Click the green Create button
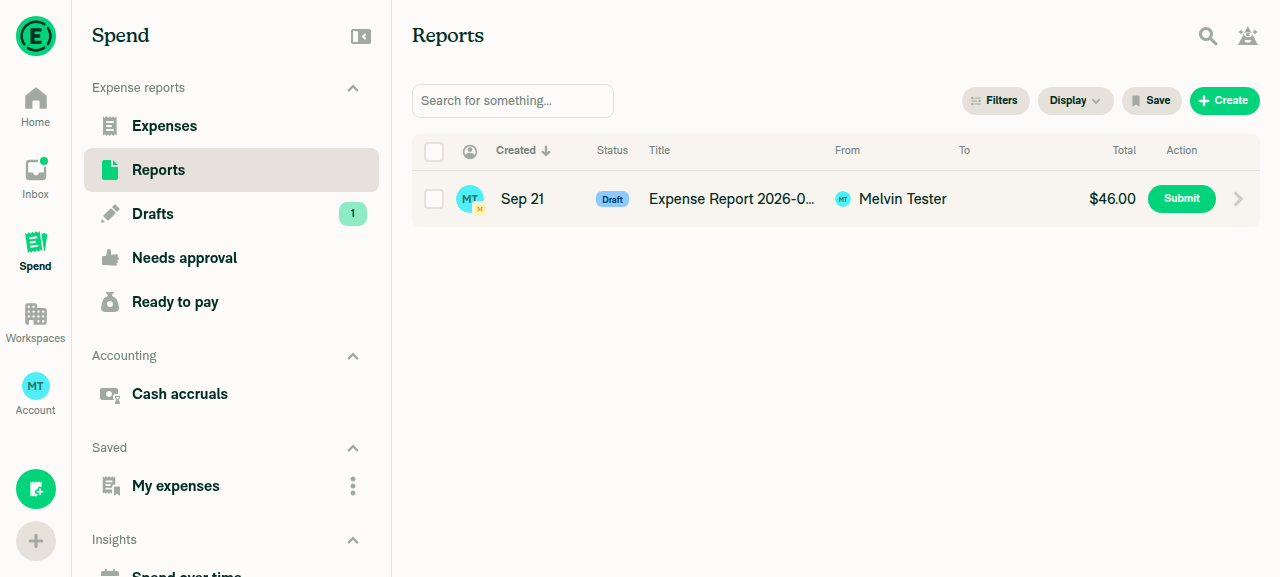 (1225, 101)
